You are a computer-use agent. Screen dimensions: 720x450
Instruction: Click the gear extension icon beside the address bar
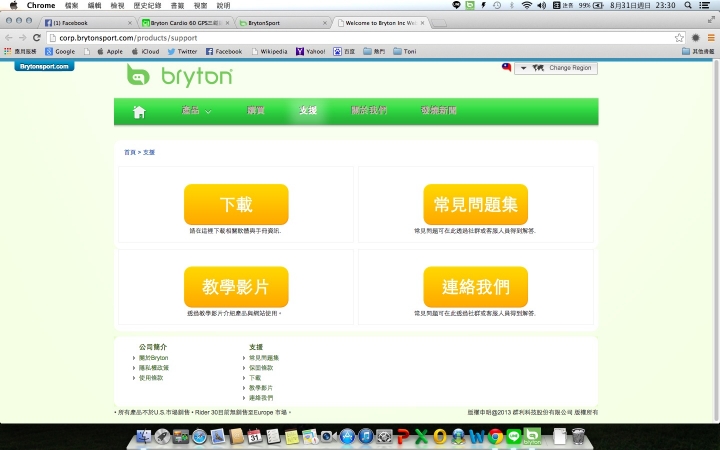pyautogui.click(x=696, y=38)
